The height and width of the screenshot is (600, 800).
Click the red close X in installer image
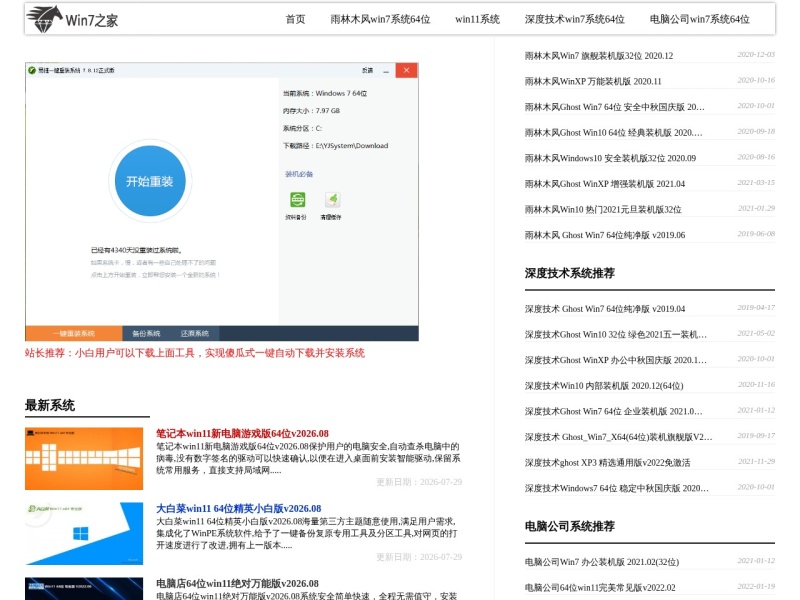click(x=406, y=70)
